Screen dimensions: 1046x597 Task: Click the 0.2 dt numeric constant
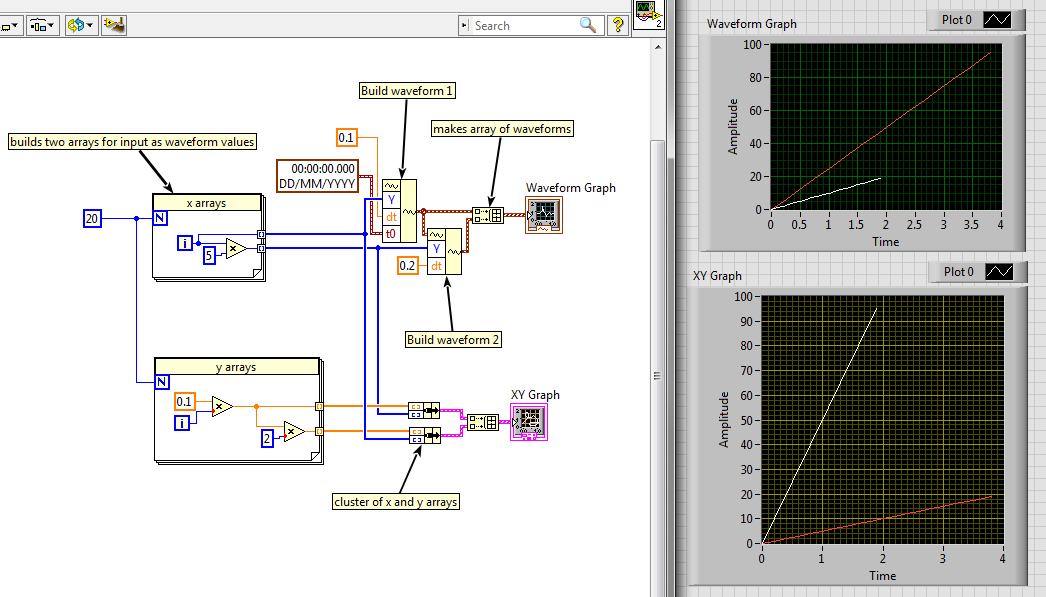point(408,265)
